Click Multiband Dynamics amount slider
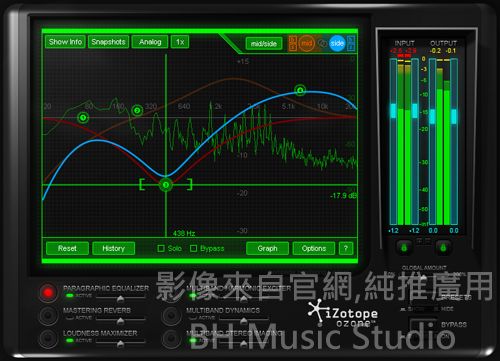Viewport: 500px width, 361px height. pyautogui.click(x=244, y=321)
